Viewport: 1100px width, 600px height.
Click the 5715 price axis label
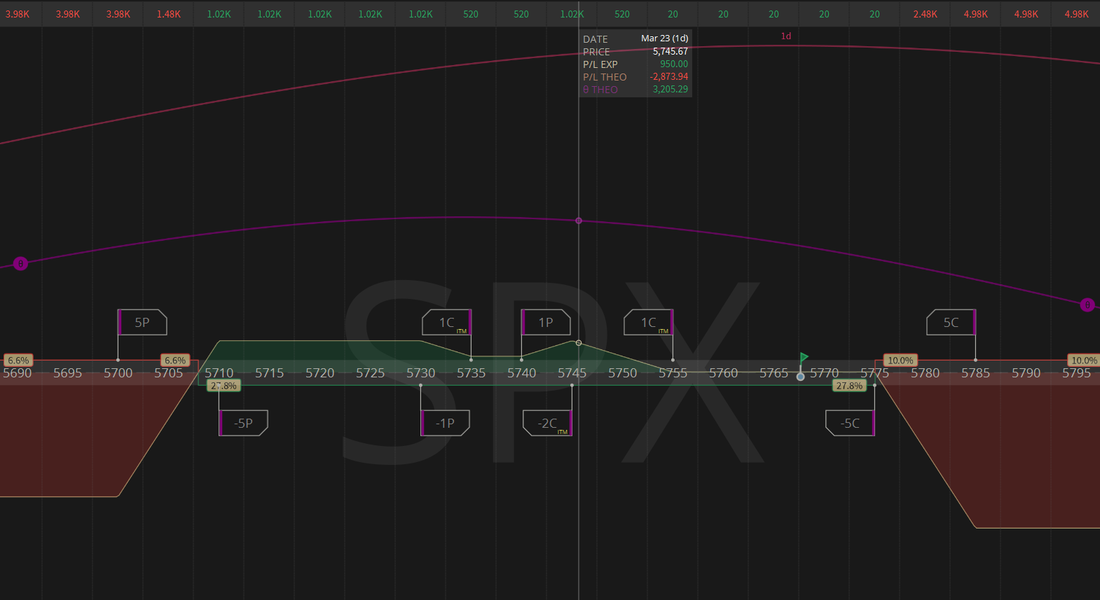coord(269,373)
